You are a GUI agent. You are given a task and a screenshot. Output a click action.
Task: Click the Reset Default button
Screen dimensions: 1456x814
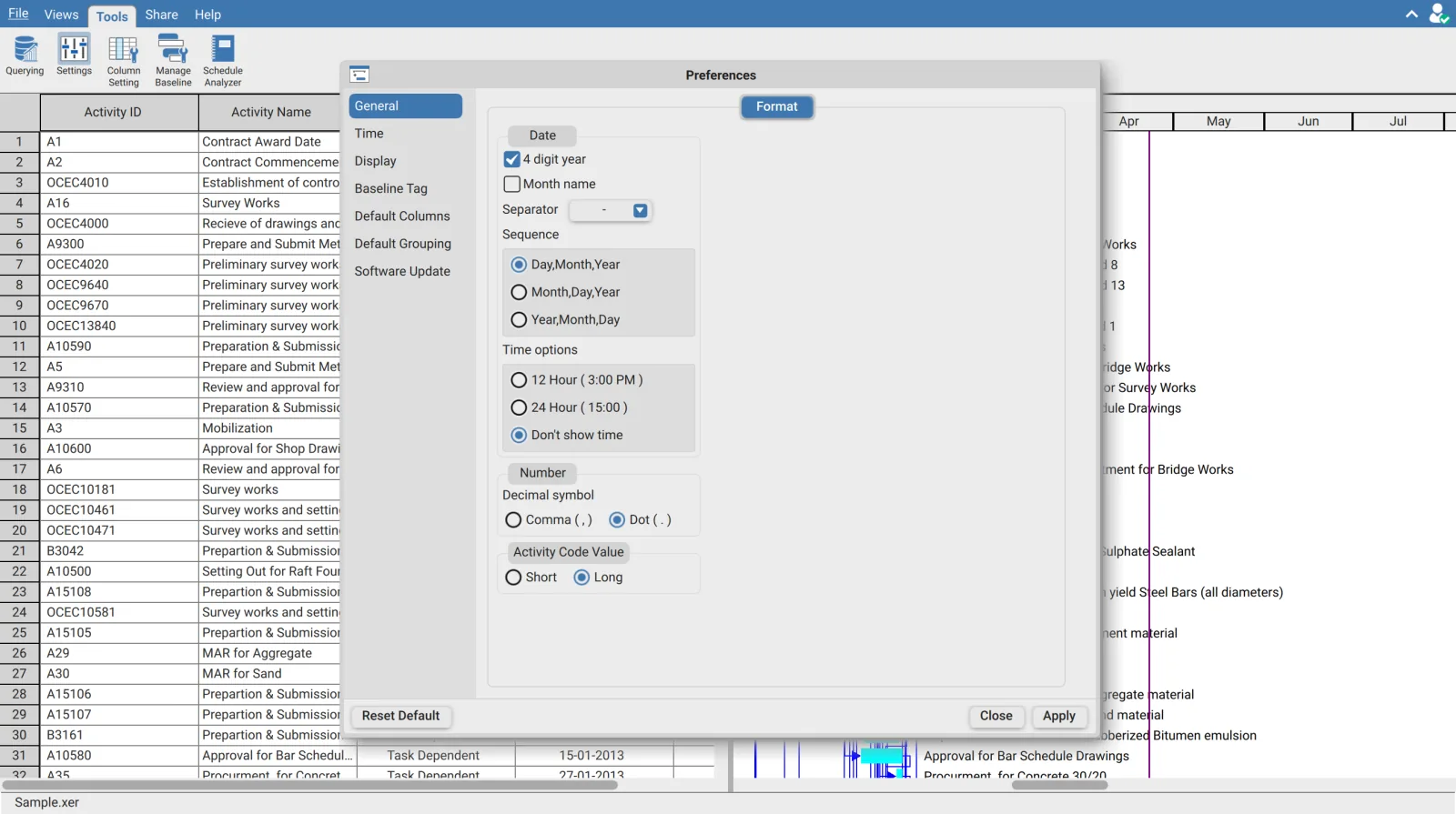400,716
